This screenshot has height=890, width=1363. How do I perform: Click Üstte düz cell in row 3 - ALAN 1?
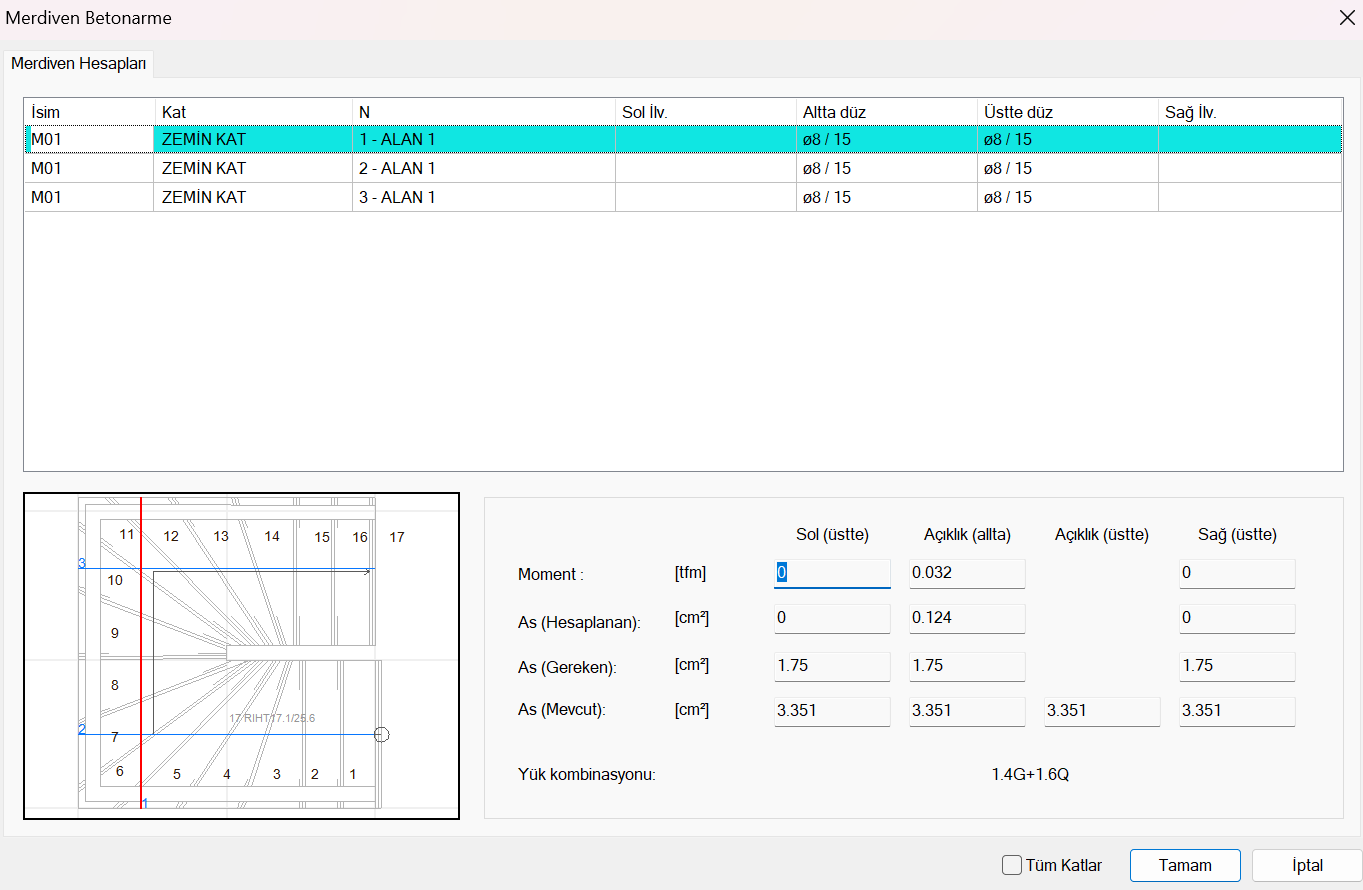coord(1068,197)
